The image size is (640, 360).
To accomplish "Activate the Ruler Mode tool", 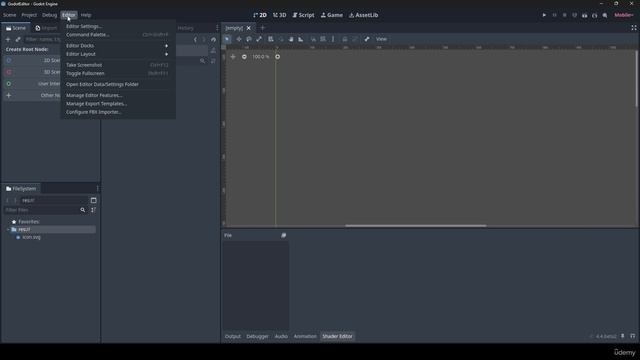I will click(x=301, y=39).
